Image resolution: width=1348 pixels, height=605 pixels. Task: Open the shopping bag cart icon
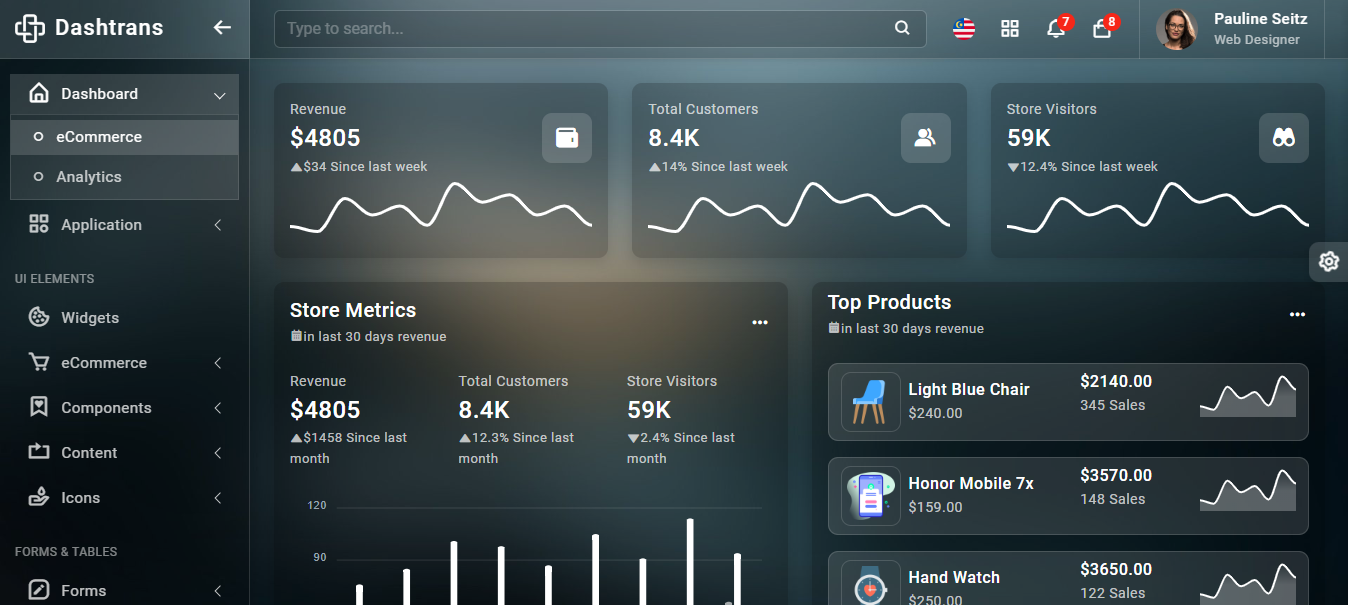tap(1102, 29)
